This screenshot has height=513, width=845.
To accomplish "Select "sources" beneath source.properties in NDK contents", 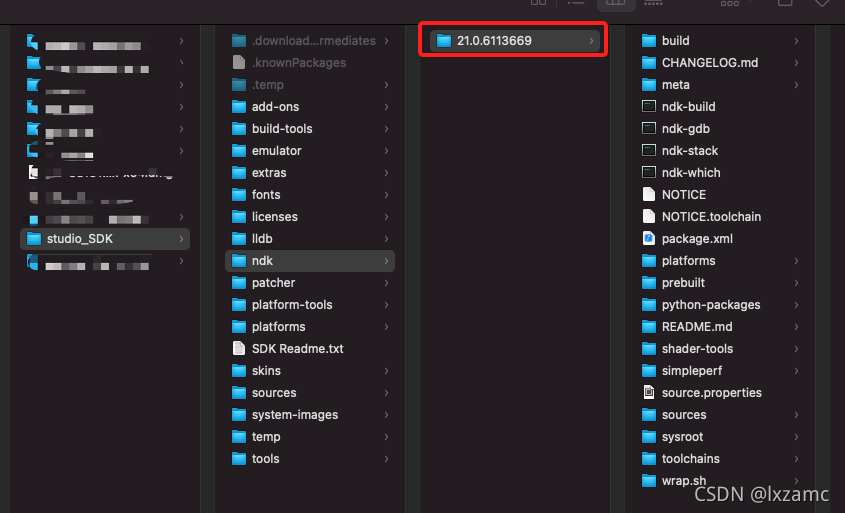I will click(684, 414).
